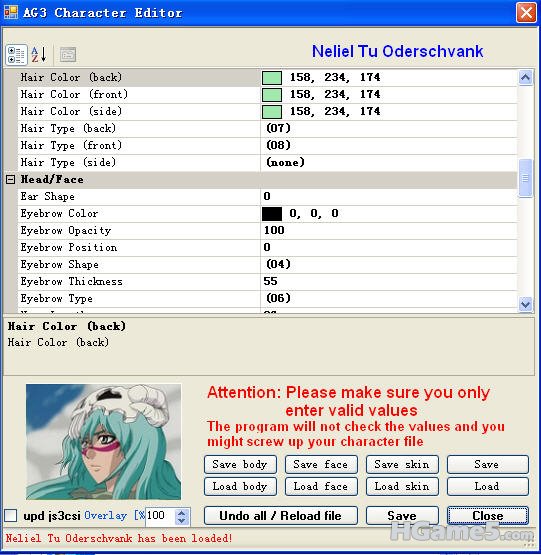This screenshot has width=541, height=555.
Task: Click the app icon in title bar
Action: 11,12
